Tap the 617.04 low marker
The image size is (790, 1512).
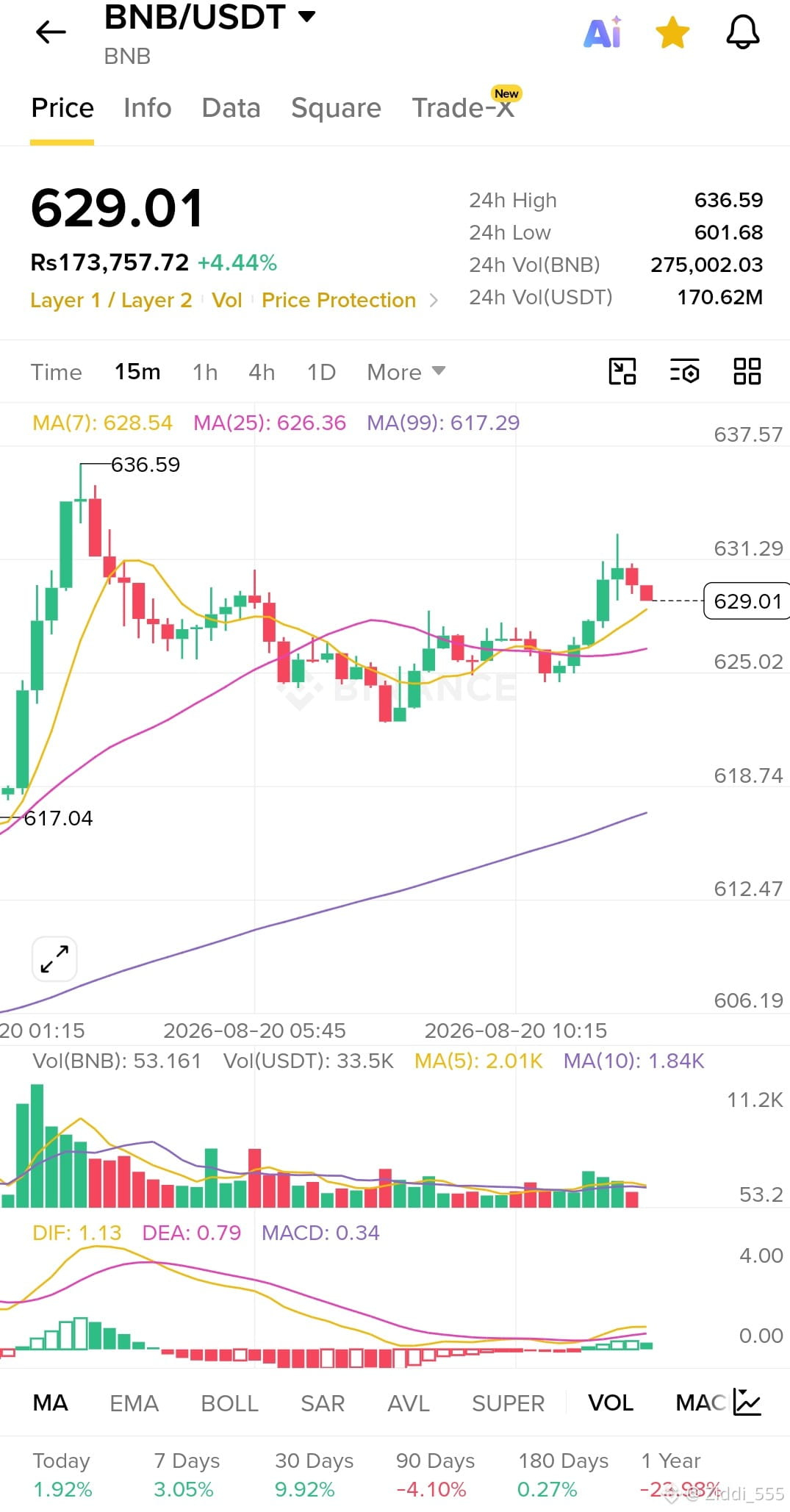(58, 818)
